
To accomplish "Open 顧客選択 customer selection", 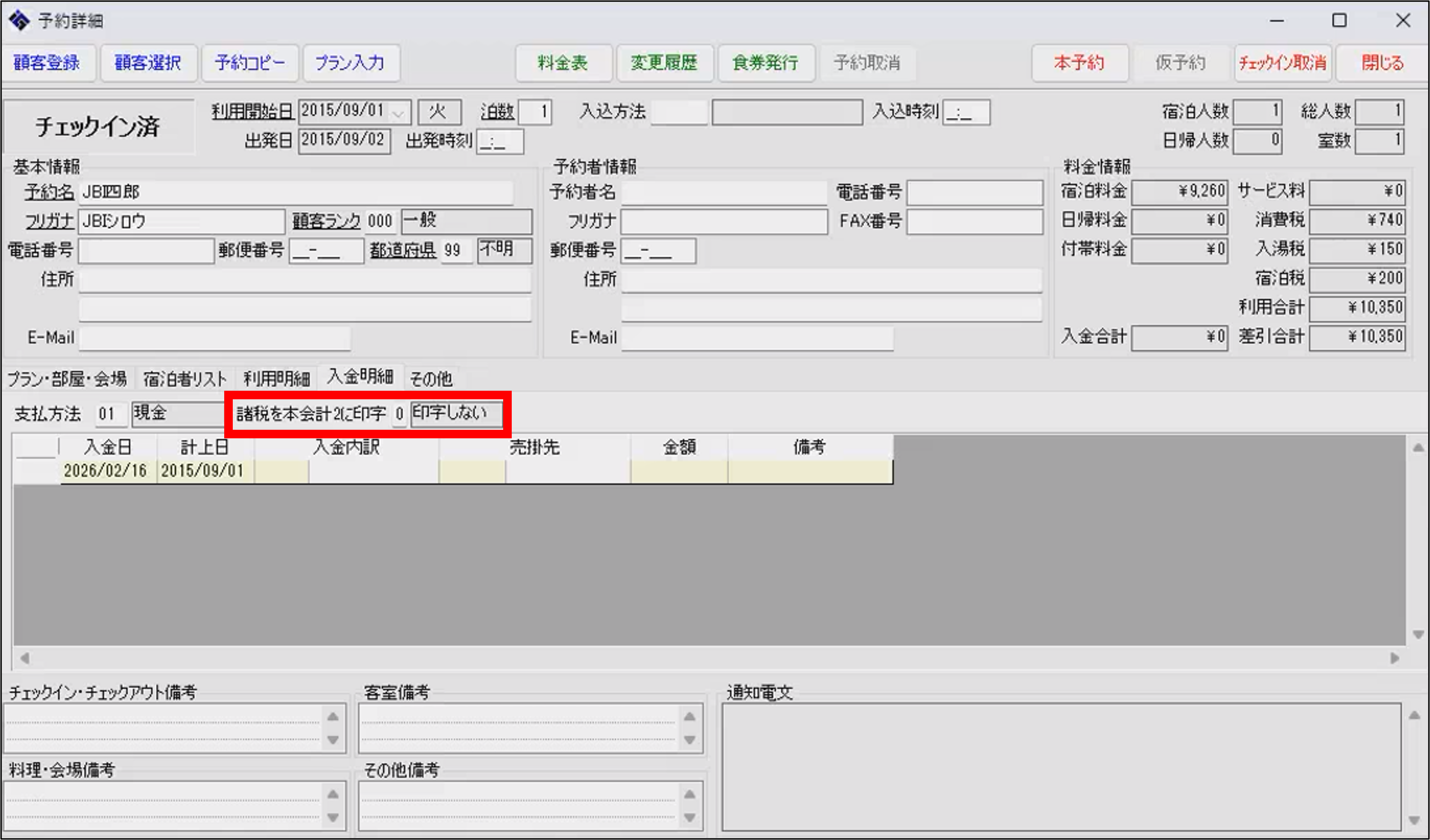I will (x=148, y=63).
